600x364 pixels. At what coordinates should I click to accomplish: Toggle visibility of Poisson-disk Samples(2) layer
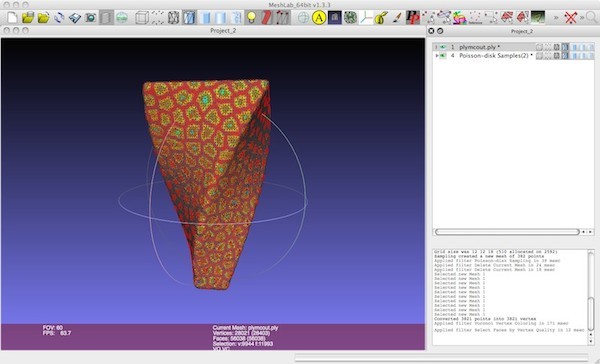443,56
